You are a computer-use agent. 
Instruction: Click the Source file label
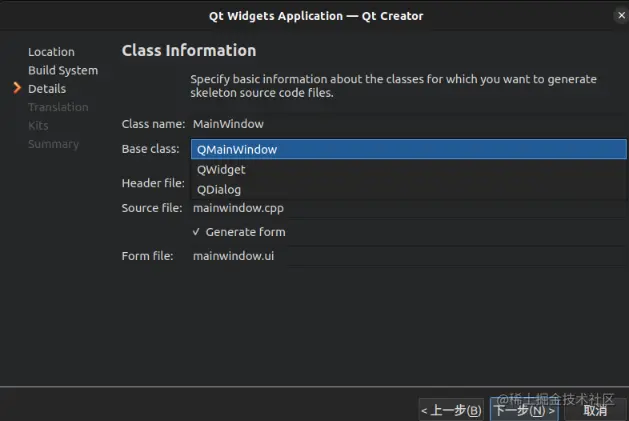152,208
